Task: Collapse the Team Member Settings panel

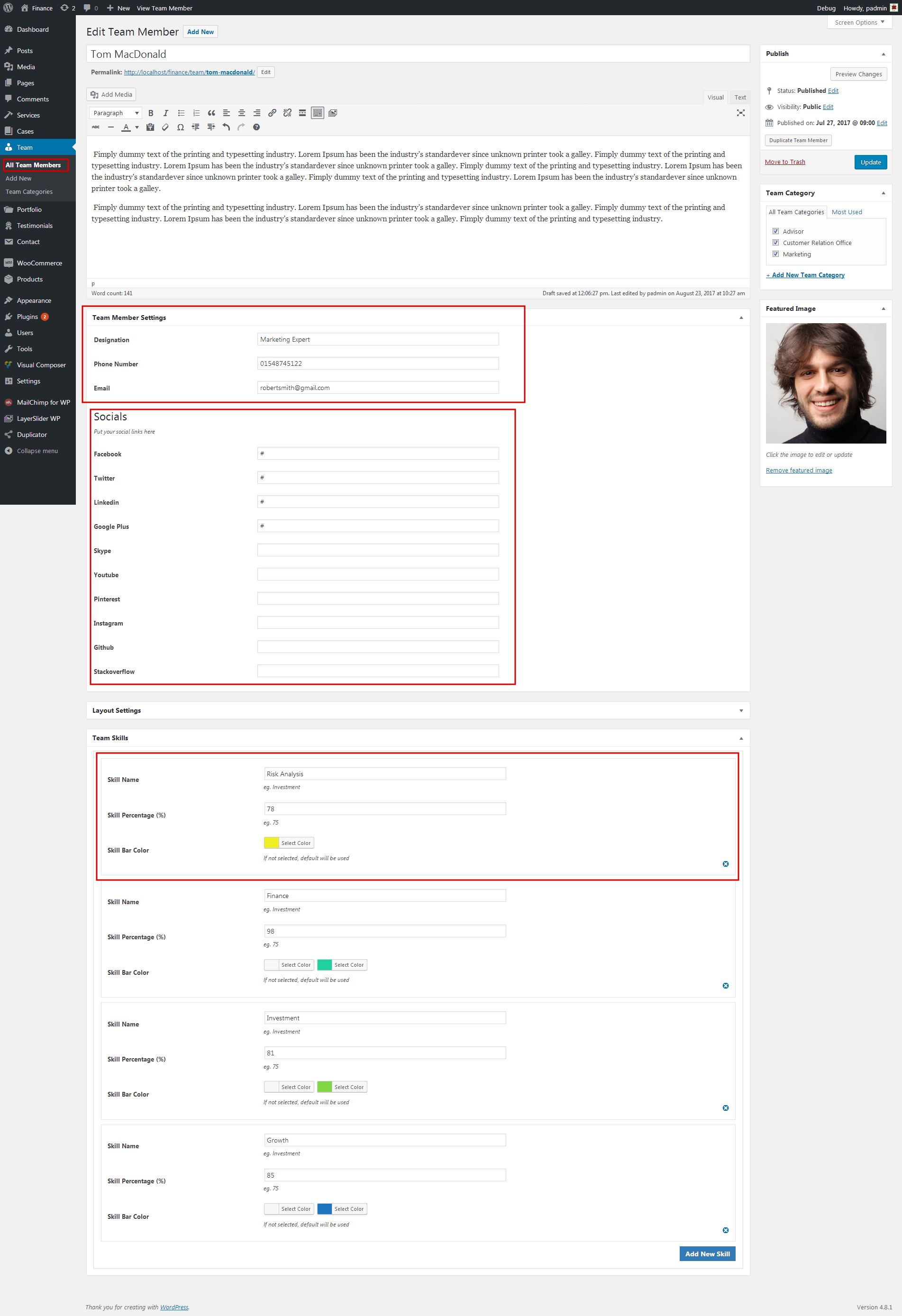Action: click(741, 318)
